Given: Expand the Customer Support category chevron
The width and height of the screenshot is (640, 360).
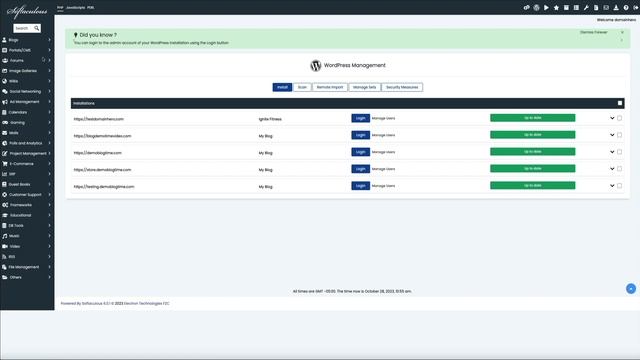Looking at the screenshot, I should [49, 195].
